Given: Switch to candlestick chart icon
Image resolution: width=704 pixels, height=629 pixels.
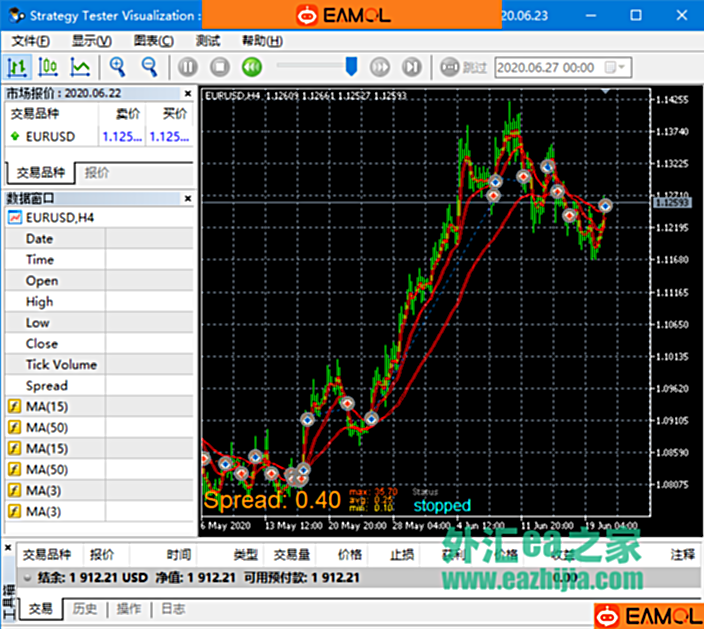Looking at the screenshot, I should [x=48, y=67].
